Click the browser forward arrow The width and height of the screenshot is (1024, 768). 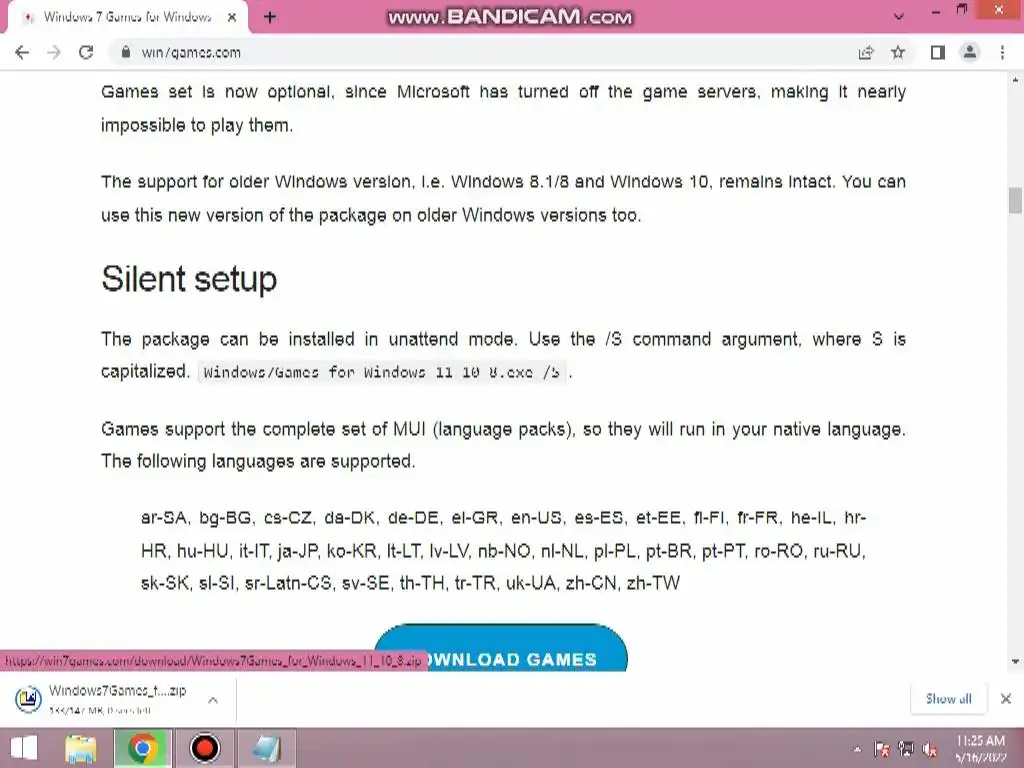(x=54, y=53)
